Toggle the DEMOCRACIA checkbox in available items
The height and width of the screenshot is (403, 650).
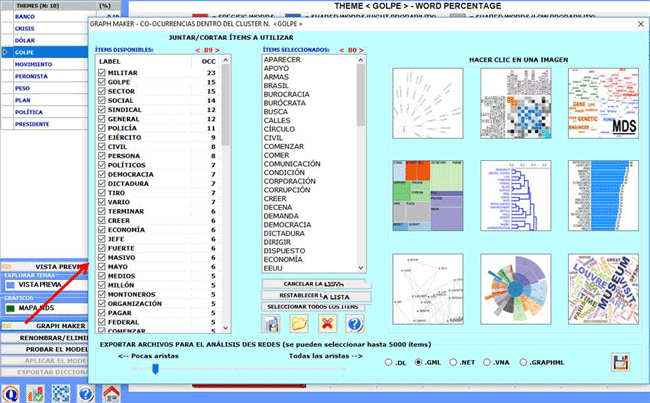tap(102, 174)
